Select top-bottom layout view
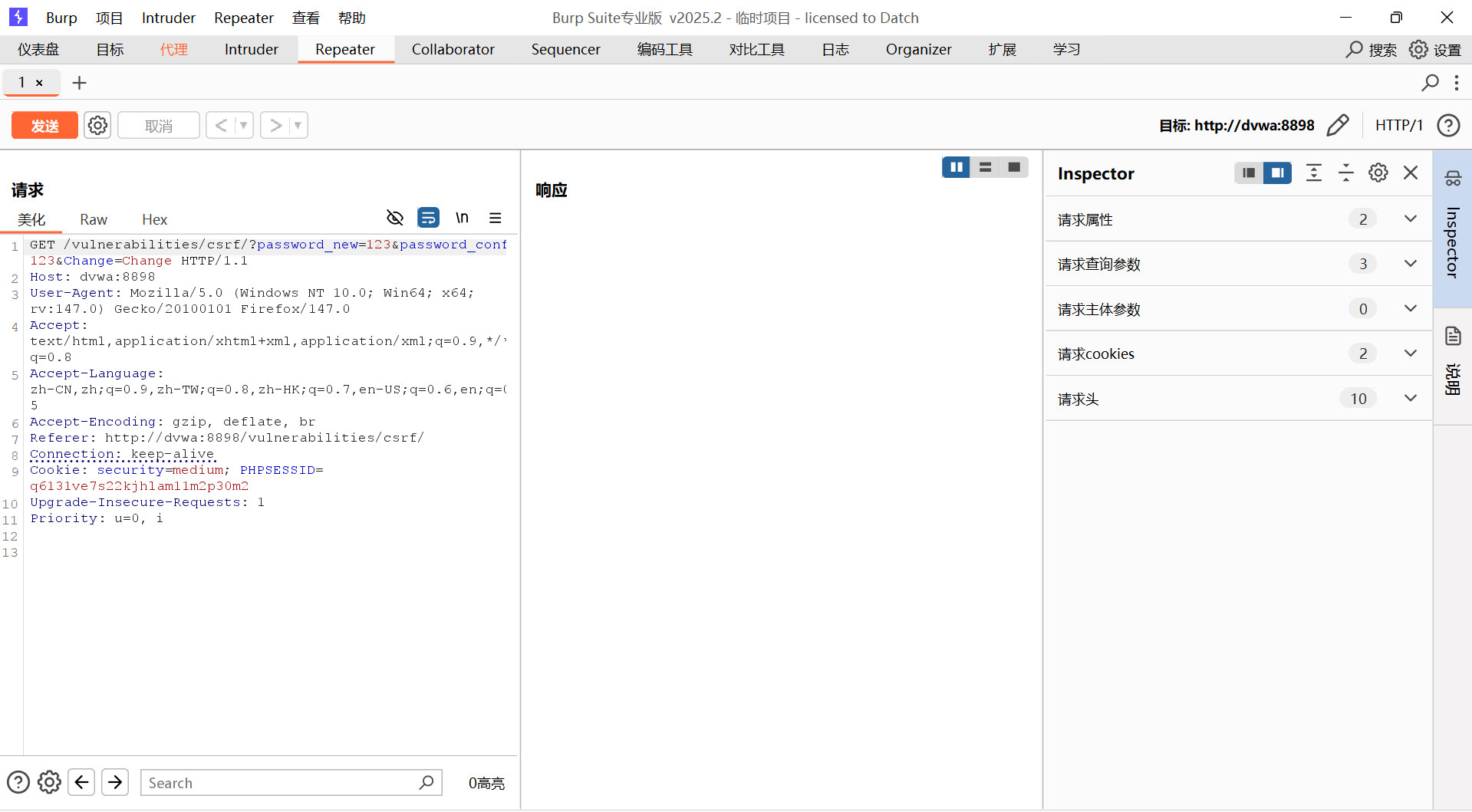 986,167
